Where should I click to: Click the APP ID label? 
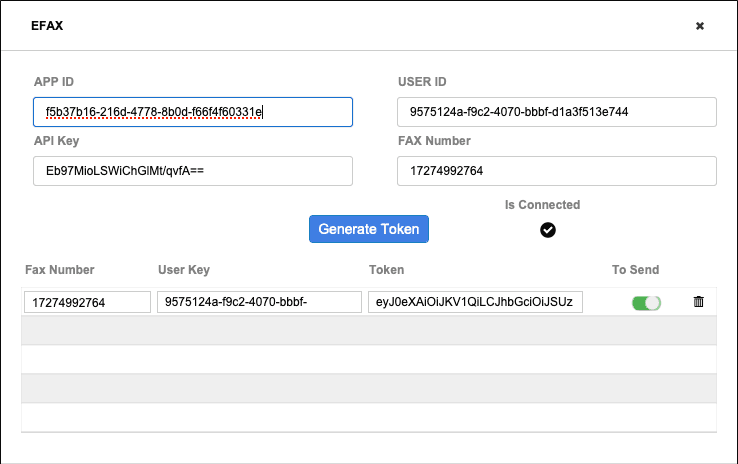pyautogui.click(x=54, y=82)
